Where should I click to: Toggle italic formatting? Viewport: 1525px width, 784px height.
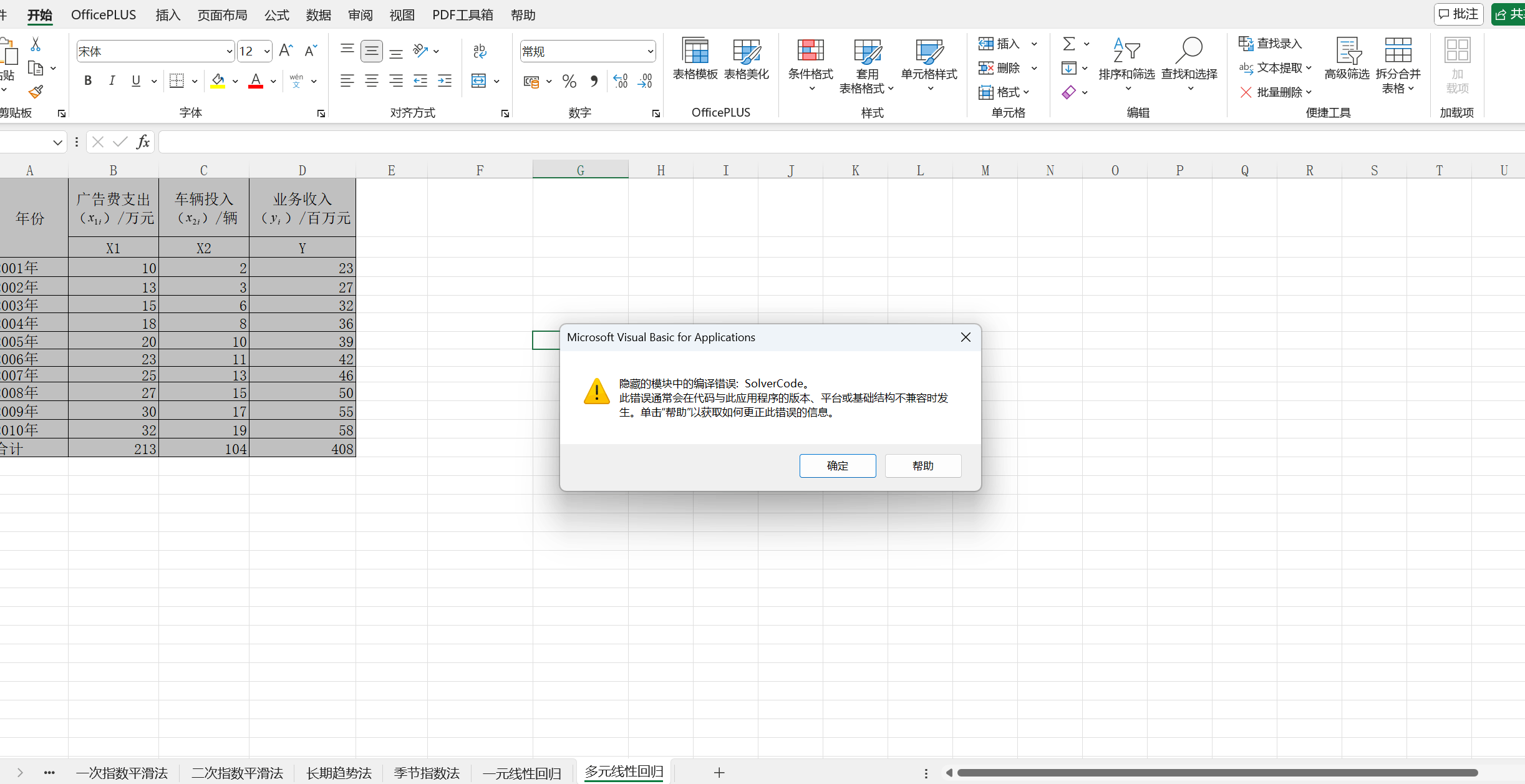[112, 81]
